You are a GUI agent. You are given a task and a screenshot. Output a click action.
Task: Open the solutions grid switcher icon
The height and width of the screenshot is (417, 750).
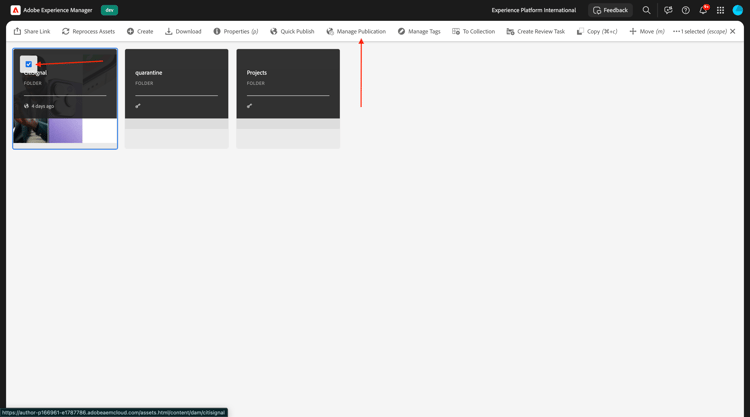[720, 10]
